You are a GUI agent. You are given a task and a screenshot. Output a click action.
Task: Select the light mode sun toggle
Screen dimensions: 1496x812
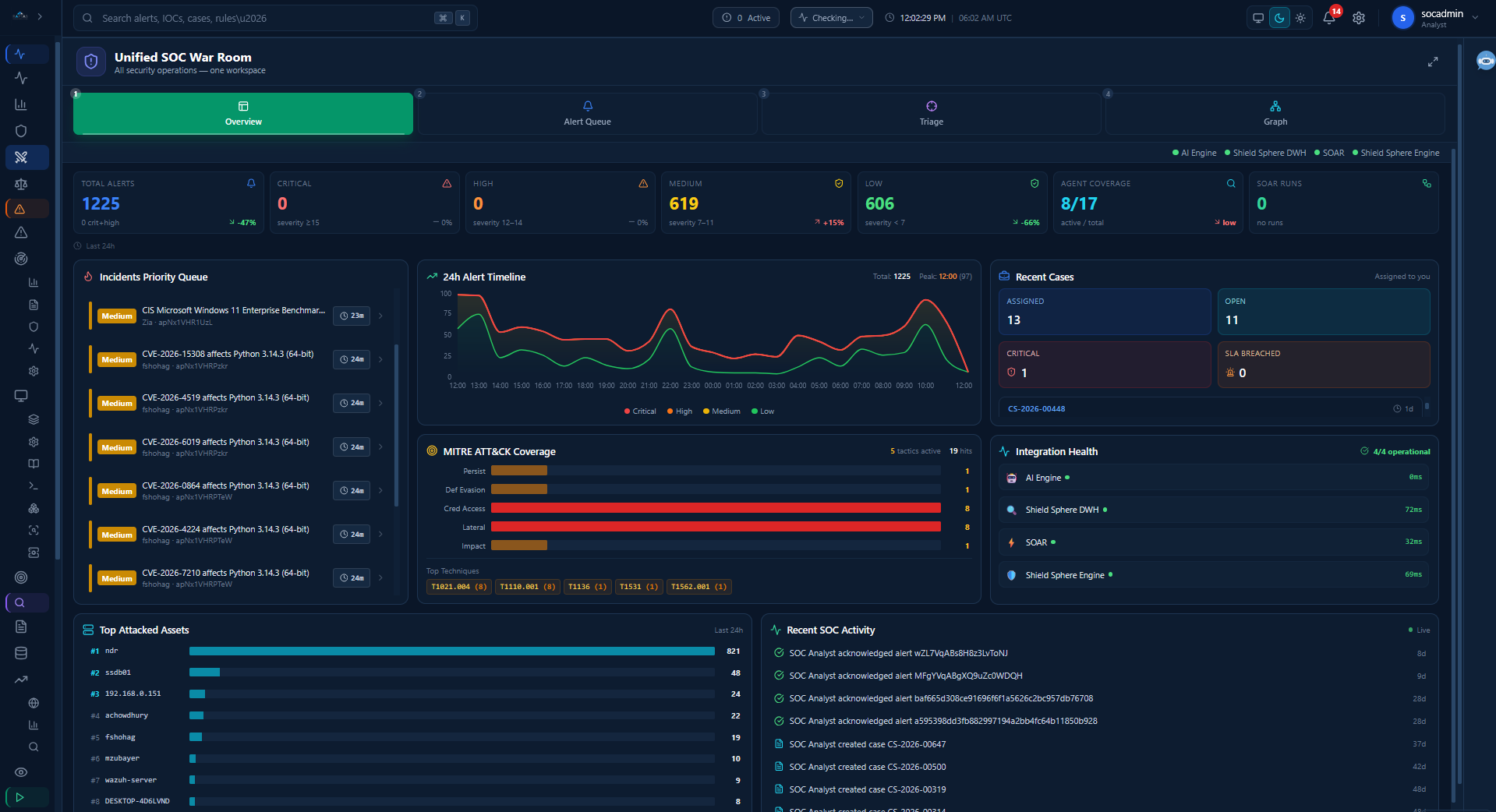tap(1300, 18)
